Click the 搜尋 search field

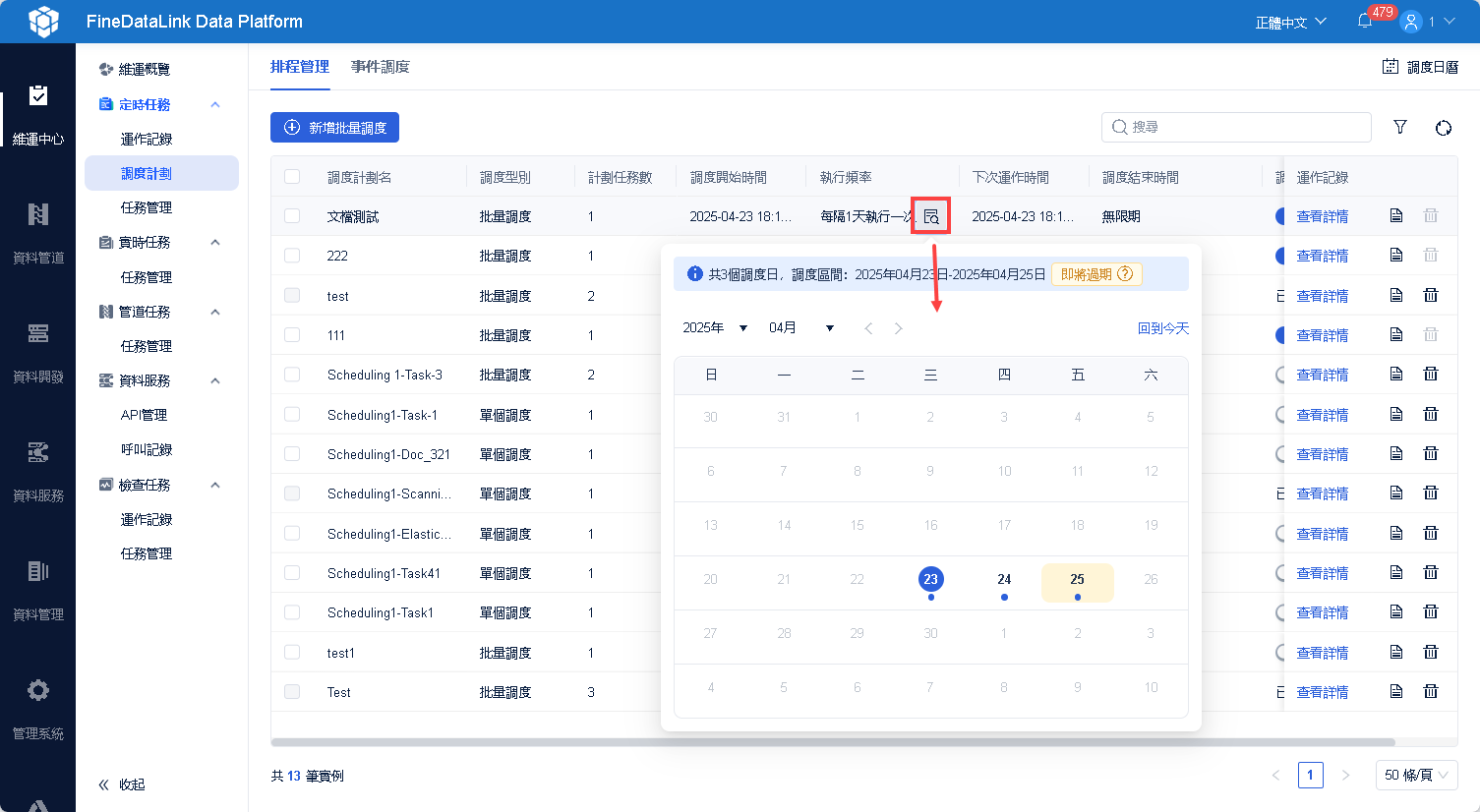tap(1236, 127)
